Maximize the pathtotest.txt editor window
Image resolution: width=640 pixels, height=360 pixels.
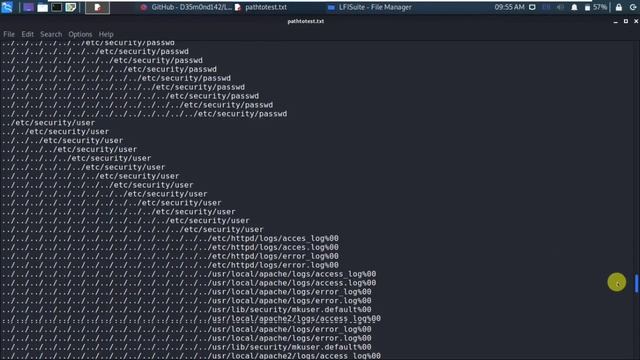click(626, 21)
